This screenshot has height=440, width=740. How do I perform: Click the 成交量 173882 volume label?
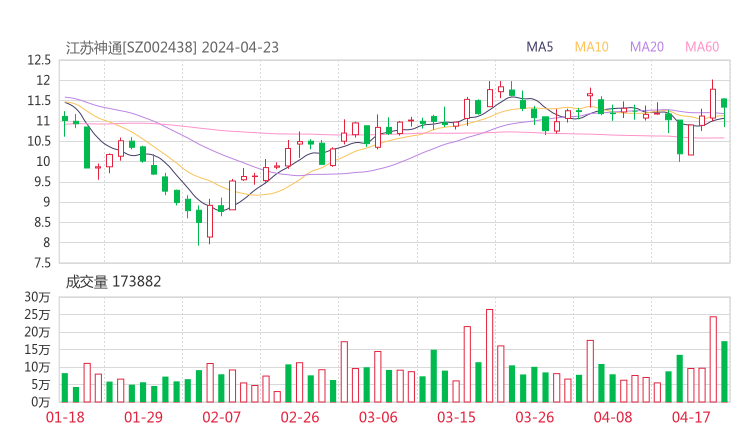point(113,282)
